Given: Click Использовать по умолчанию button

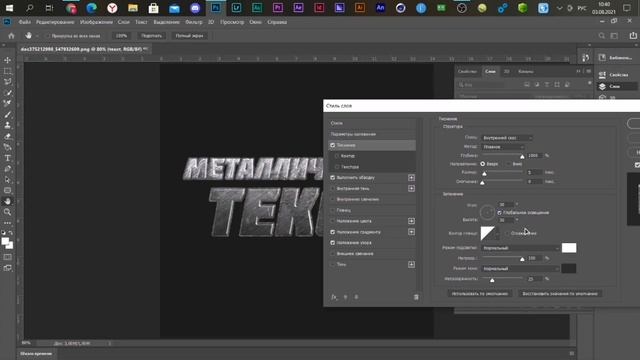Looking at the screenshot, I should [480, 293].
